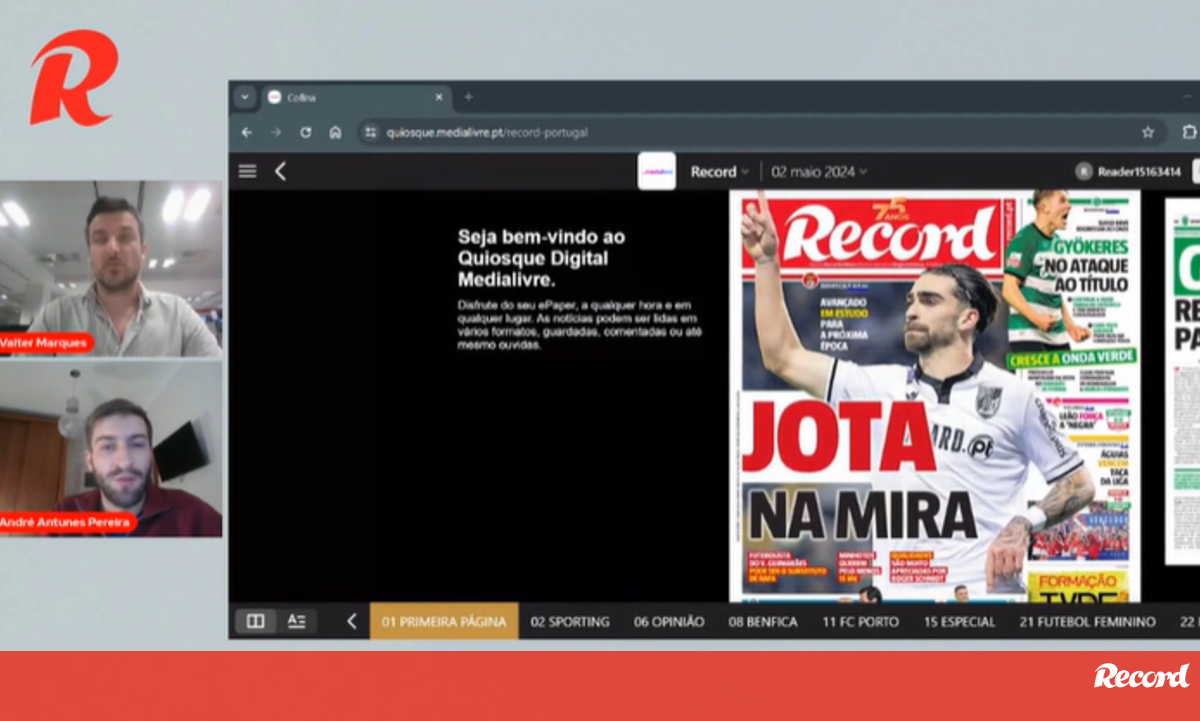Click the Seja bem-vindo welcome heading
Screen dimensions: 1200x721
pos(542,259)
